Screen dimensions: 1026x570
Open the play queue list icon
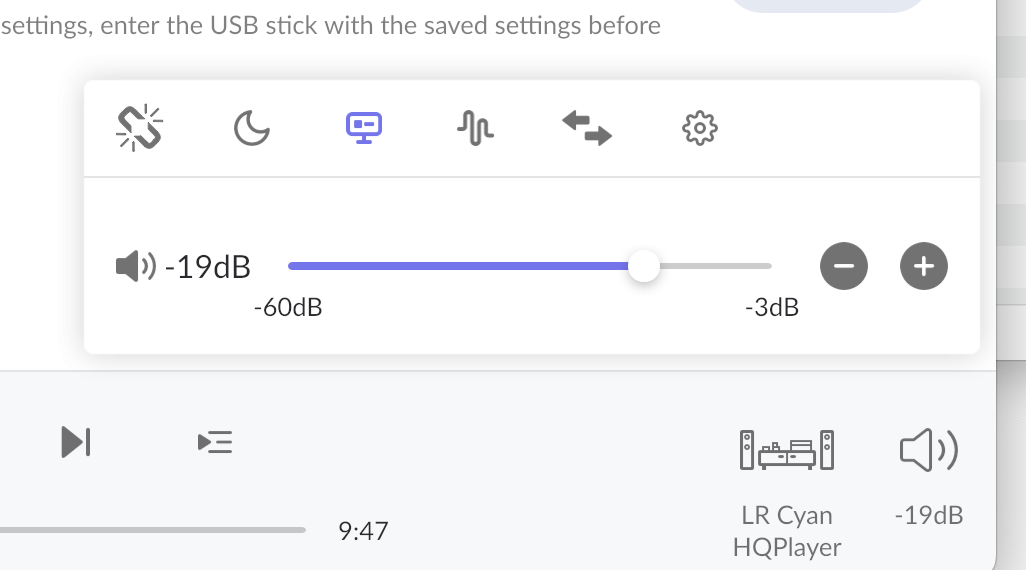tap(215, 442)
